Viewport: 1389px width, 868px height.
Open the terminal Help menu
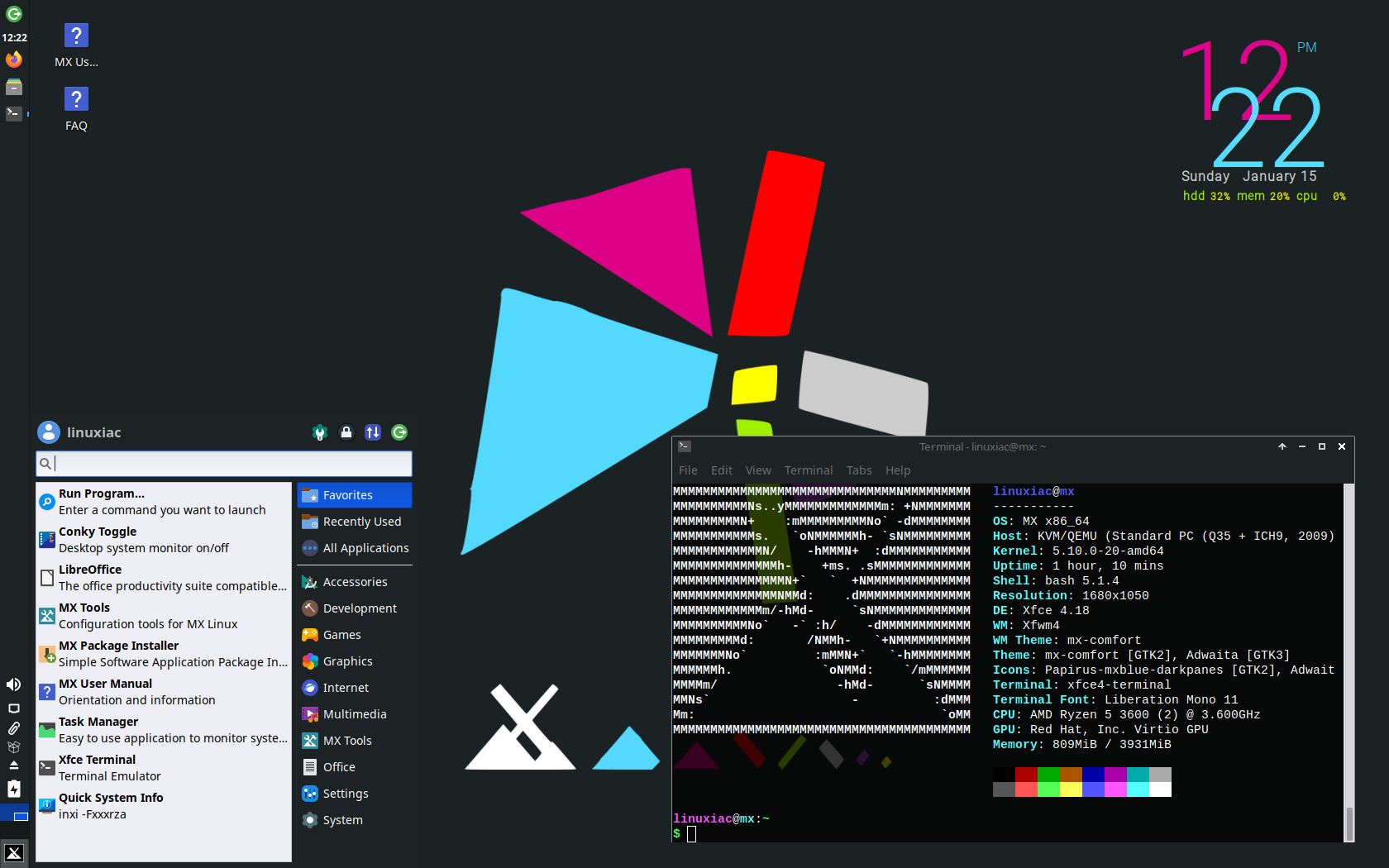pos(898,470)
